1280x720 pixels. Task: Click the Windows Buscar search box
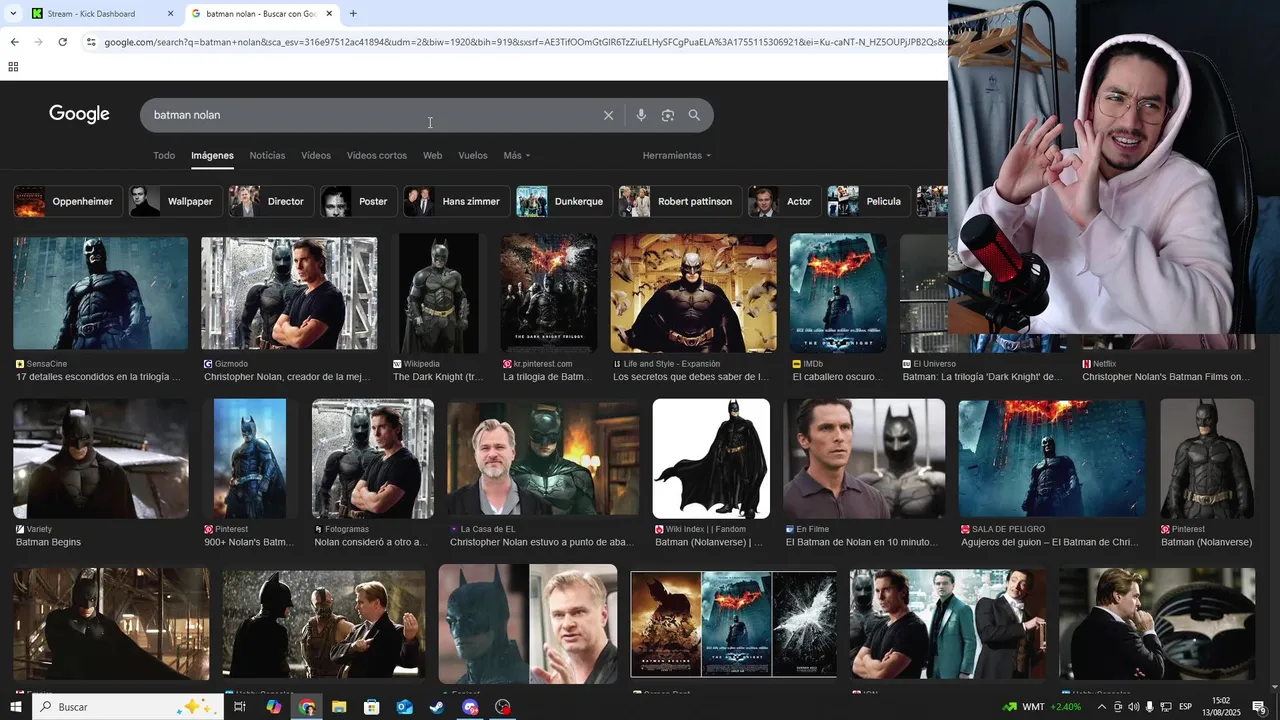click(128, 707)
